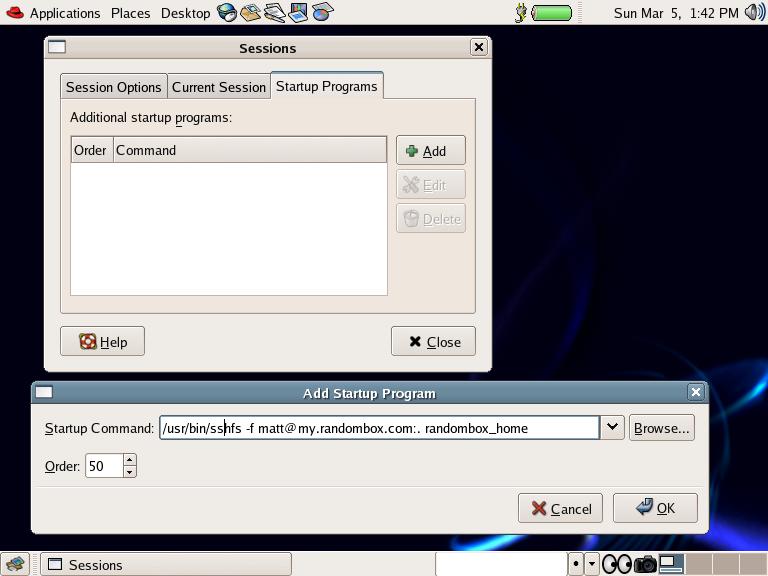This screenshot has height=576, width=768.
Task: Expand the Startup Command history dropdown
Action: pyautogui.click(x=612, y=428)
